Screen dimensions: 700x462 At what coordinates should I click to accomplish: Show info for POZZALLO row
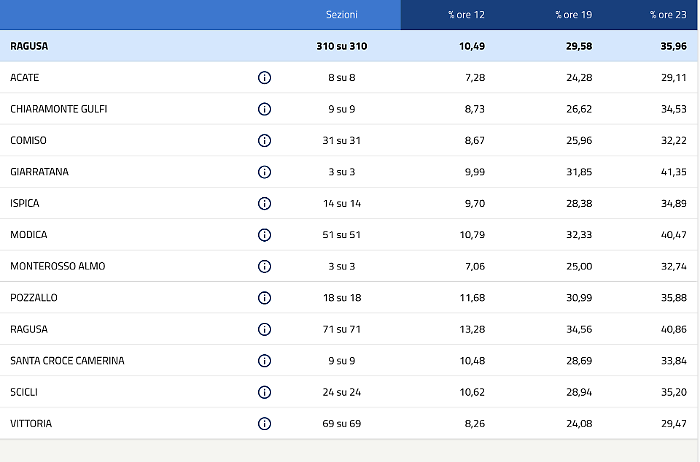pyautogui.click(x=264, y=298)
